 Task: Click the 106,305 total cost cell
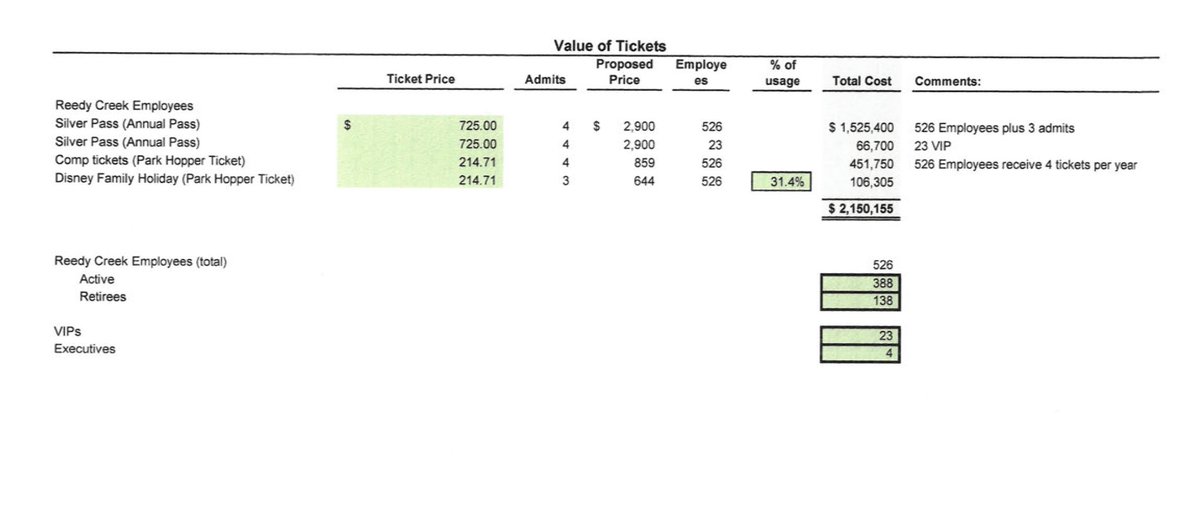870,182
